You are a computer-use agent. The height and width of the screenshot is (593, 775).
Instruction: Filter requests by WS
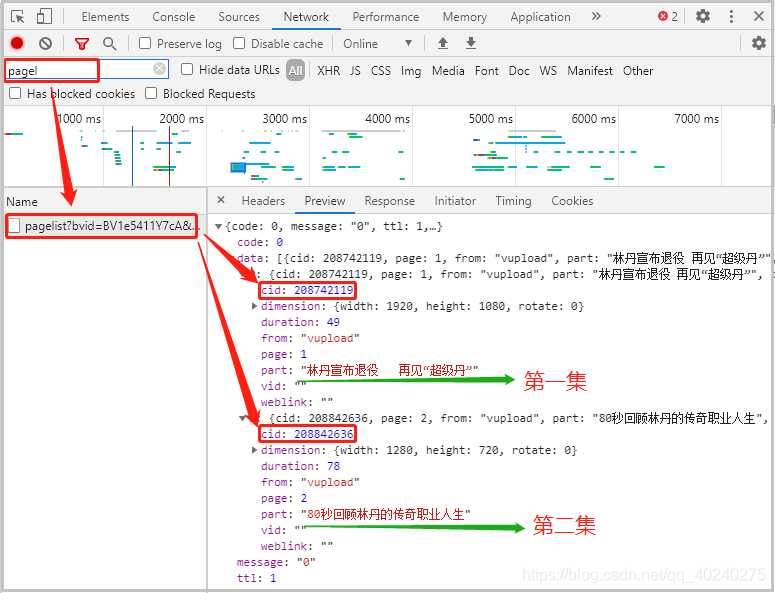tap(548, 71)
